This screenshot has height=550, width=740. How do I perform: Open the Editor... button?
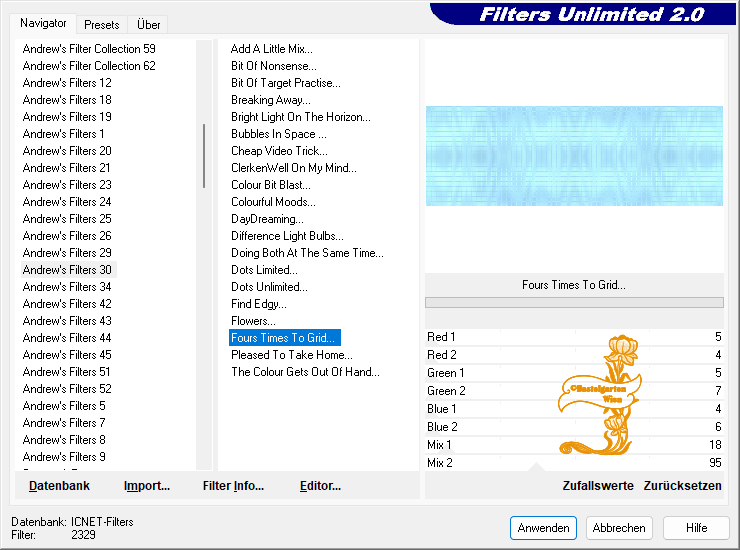(x=320, y=486)
